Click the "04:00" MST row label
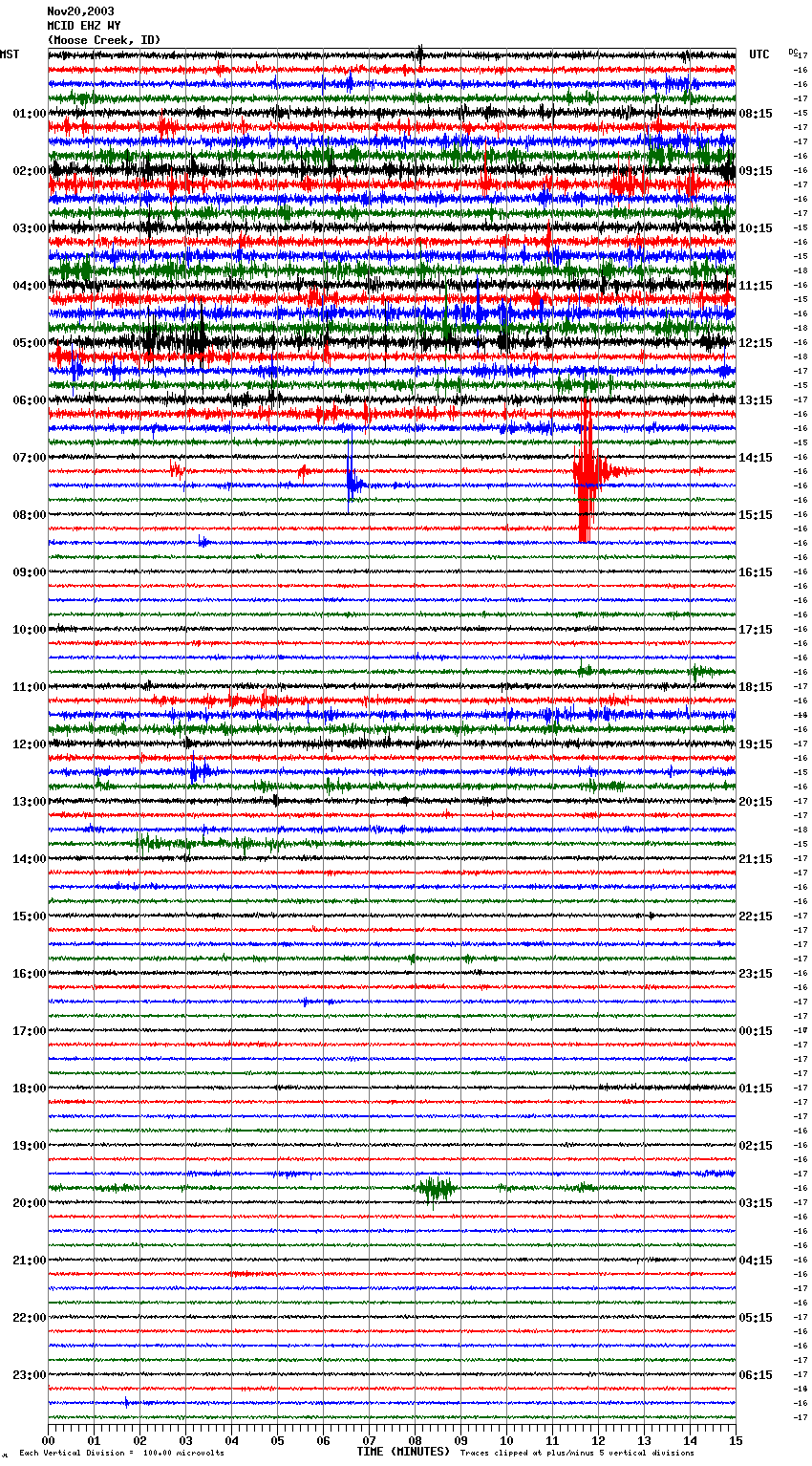This screenshot has height=1466, width=812. click(x=30, y=286)
